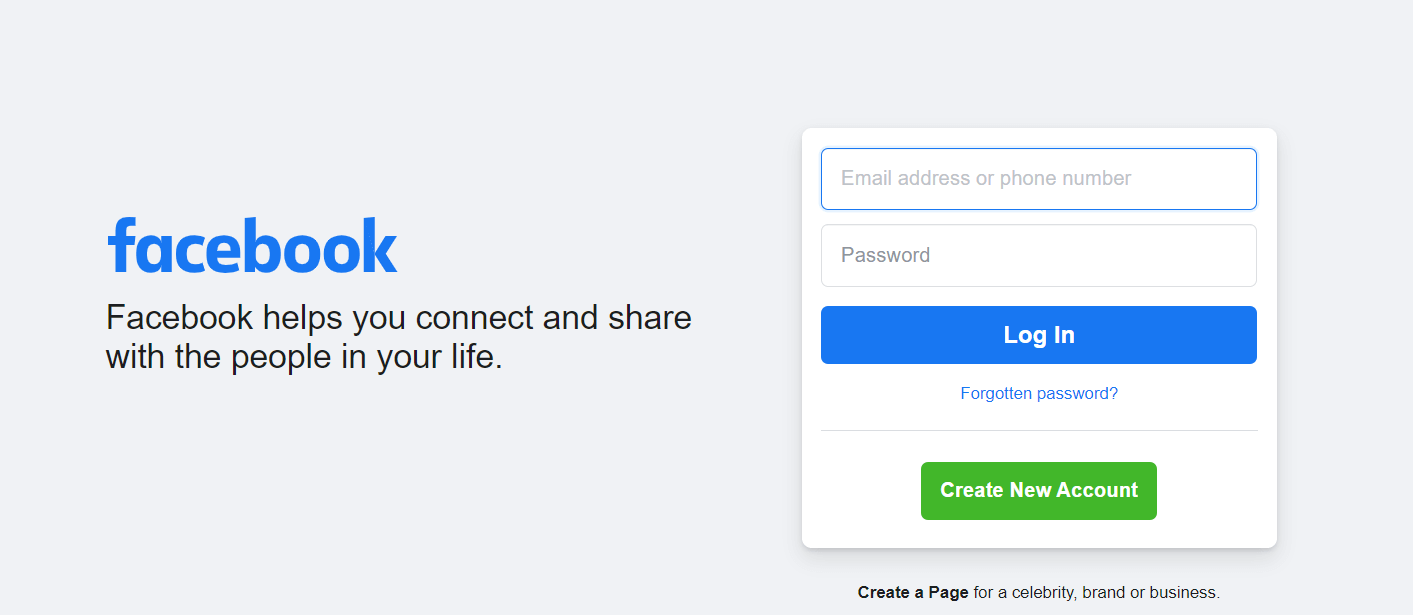Image resolution: width=1413 pixels, height=615 pixels.
Task: Open the Forgotten password? link
Action: click(x=1039, y=394)
